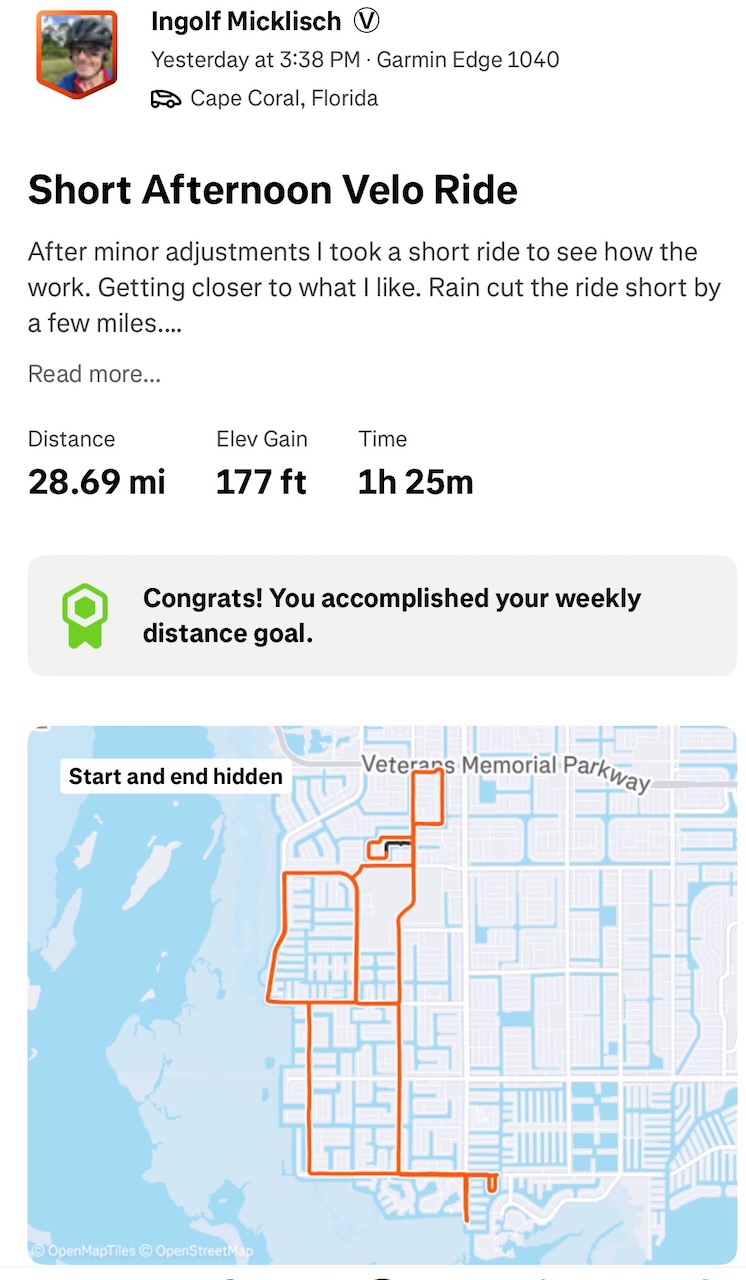Click the Garmin Edge 1040 device text

468,59
